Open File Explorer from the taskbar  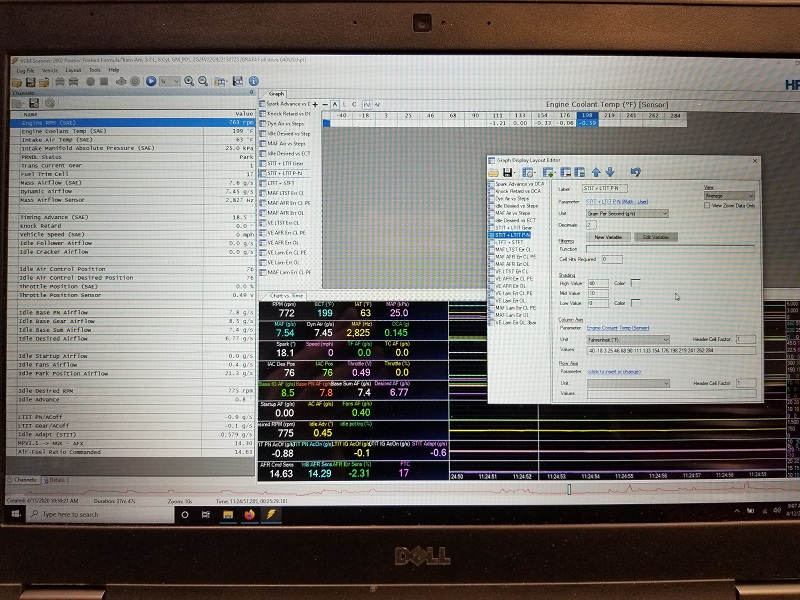coord(228,514)
